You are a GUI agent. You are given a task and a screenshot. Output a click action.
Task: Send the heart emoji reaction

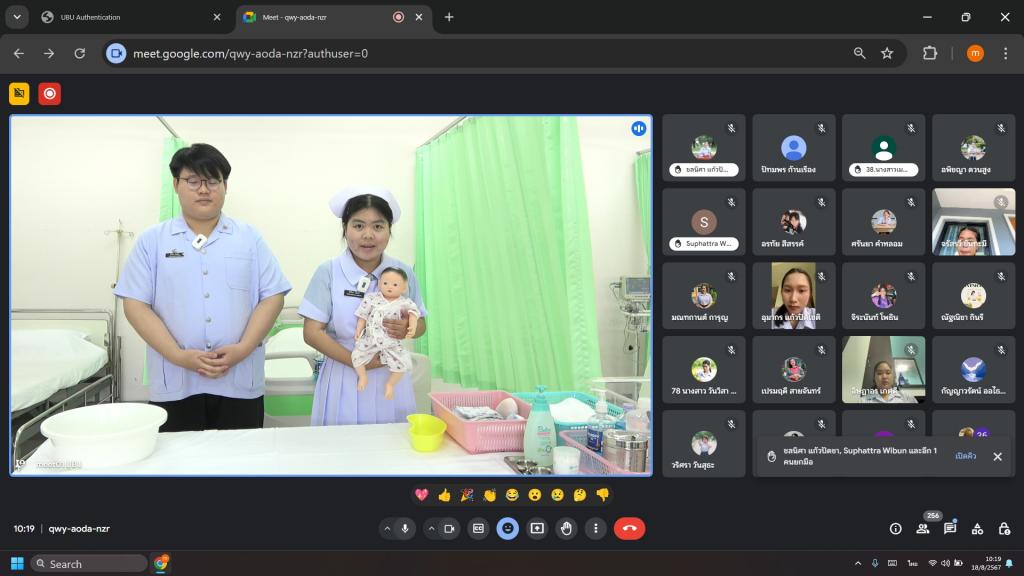pyautogui.click(x=422, y=495)
